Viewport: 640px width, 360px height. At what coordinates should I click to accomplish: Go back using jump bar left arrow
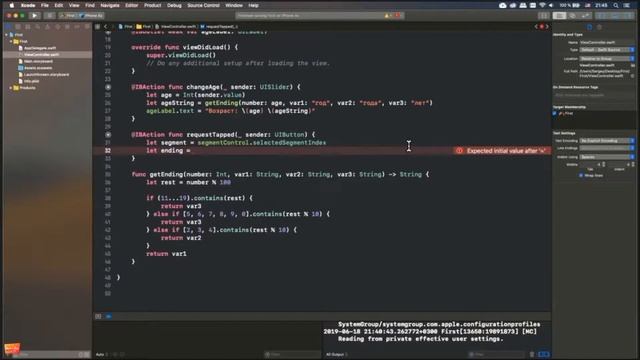click(x=105, y=27)
